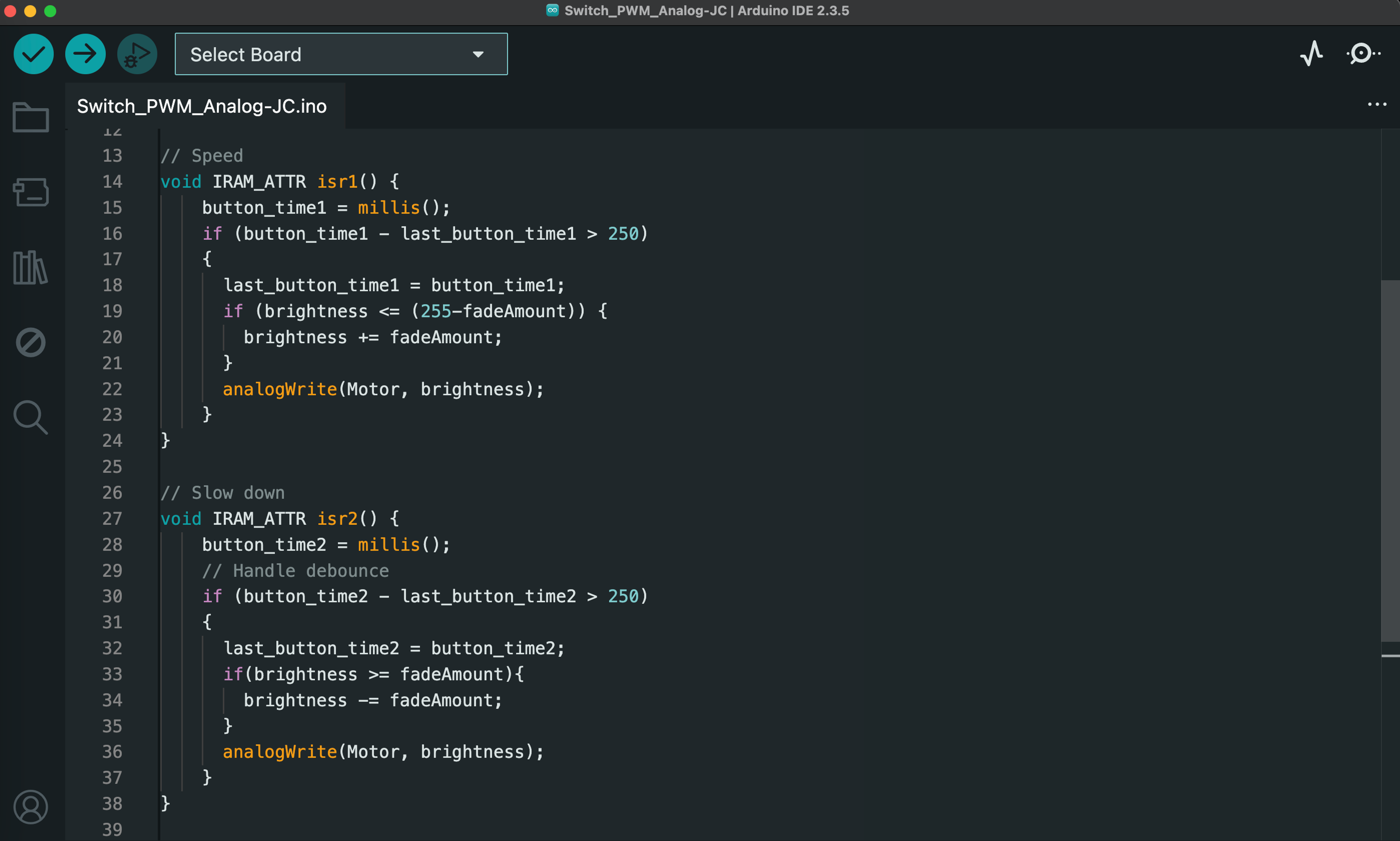Click the Select Board dropdown arrow
The height and width of the screenshot is (841, 1400).
coord(478,54)
